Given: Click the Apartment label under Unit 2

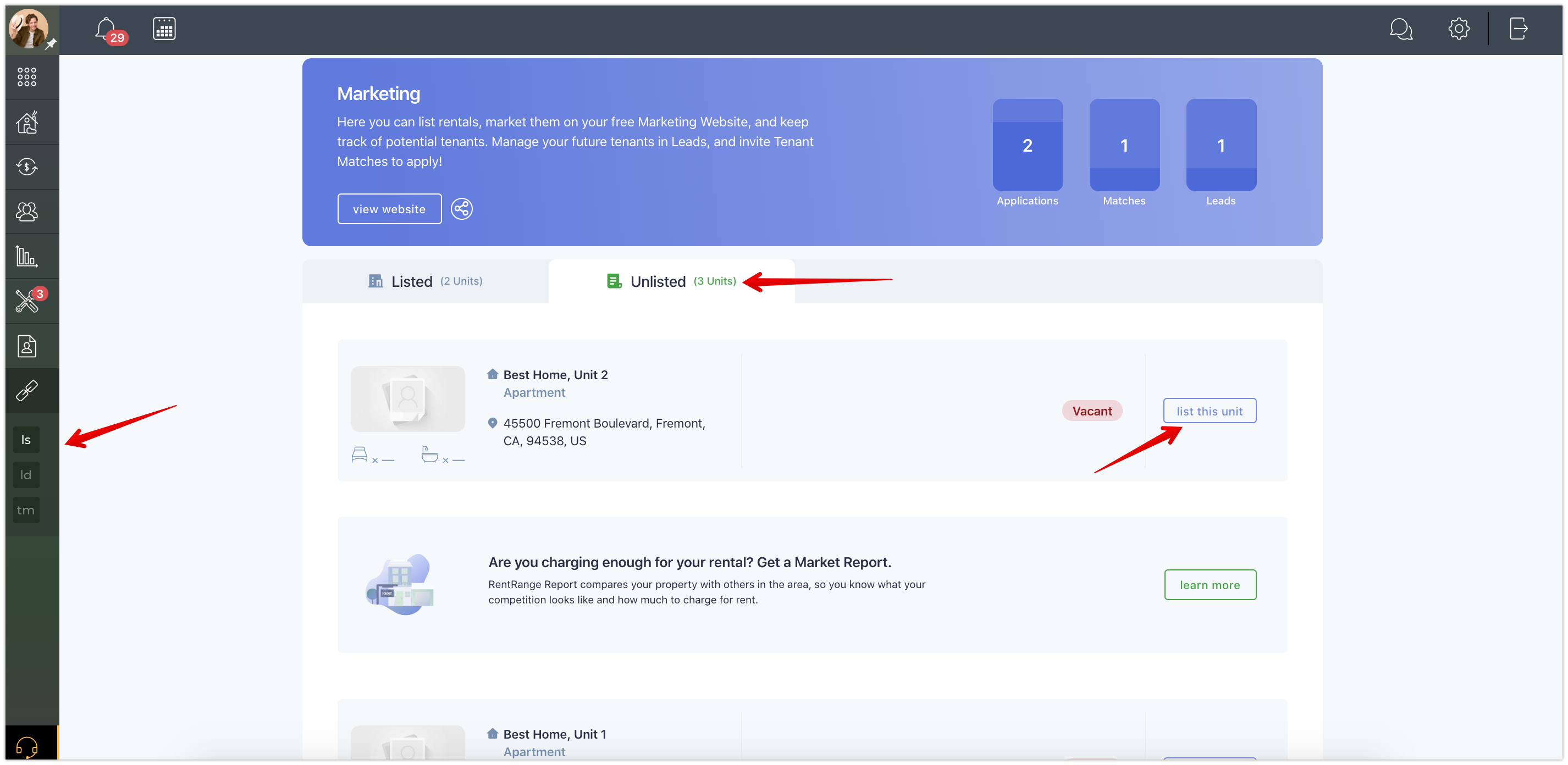Looking at the screenshot, I should click(x=534, y=392).
